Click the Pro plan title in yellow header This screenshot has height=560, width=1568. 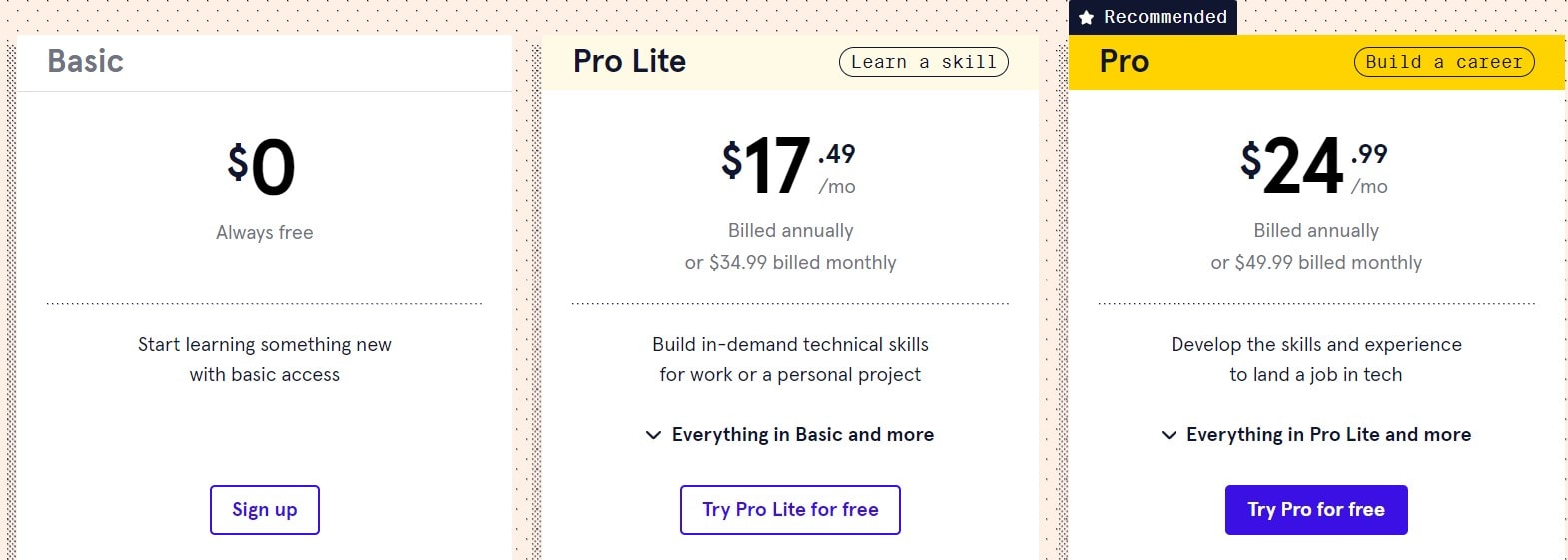(x=1124, y=61)
